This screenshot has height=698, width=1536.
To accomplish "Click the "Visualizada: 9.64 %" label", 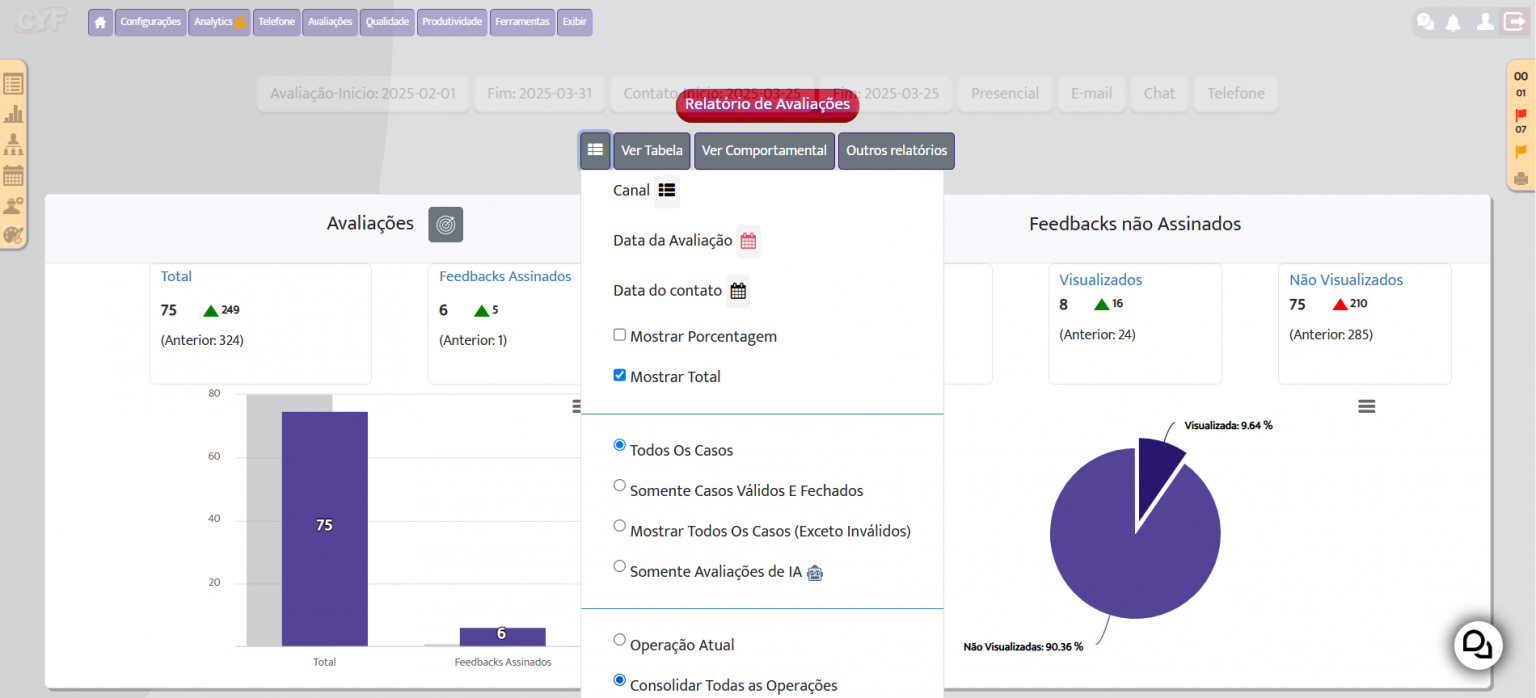I will 1228,425.
